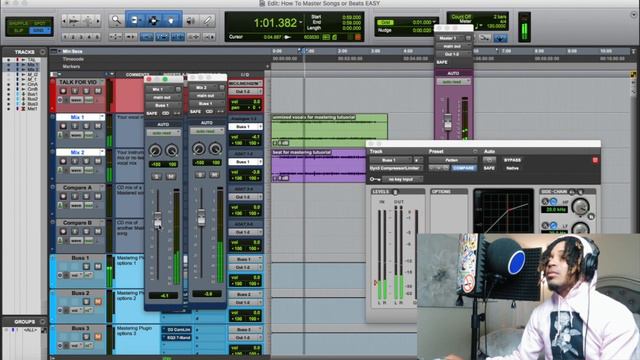Click the Levels phase invert icon
The height and width of the screenshot is (360, 640).
[395, 192]
